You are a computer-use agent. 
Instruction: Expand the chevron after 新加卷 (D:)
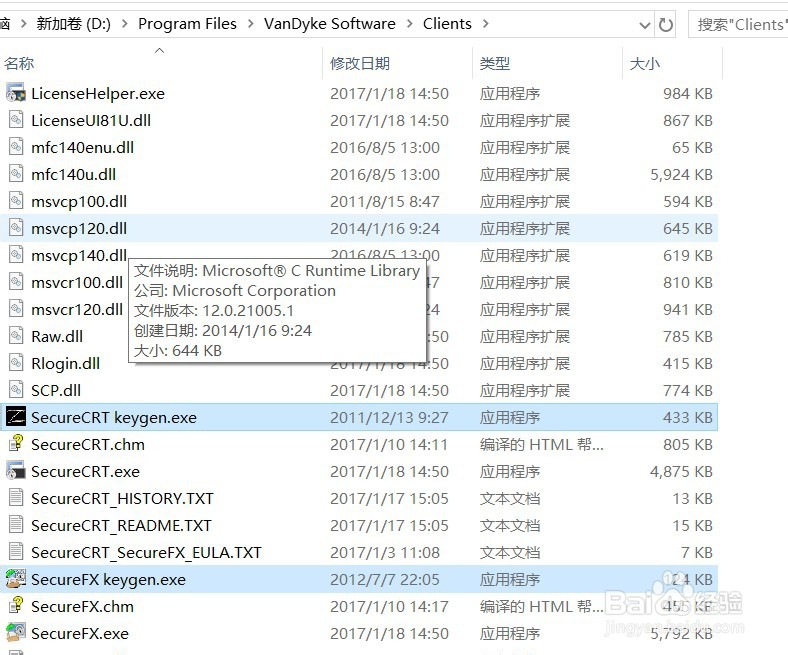pos(125,24)
